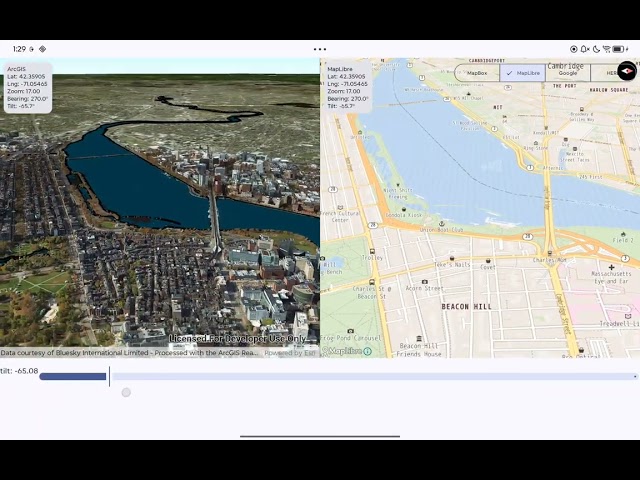The width and height of the screenshot is (640, 480).
Task: Click the 1:29 status bar clock
Action: coord(19,49)
